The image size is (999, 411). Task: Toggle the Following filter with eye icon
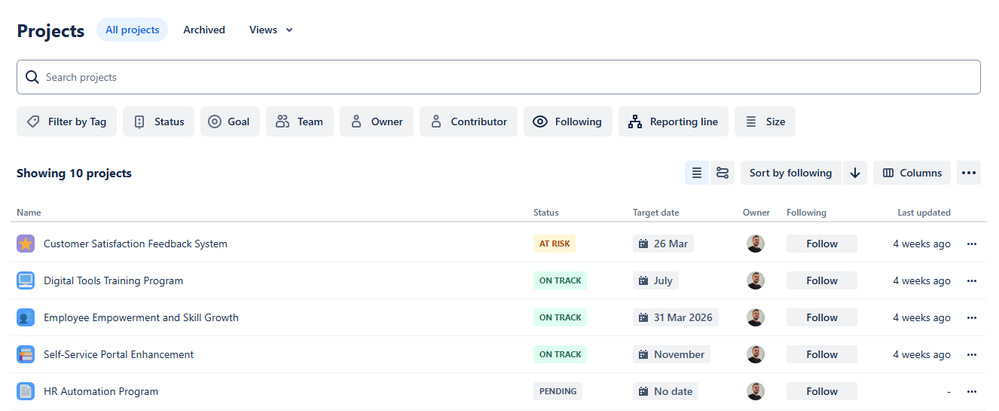568,122
